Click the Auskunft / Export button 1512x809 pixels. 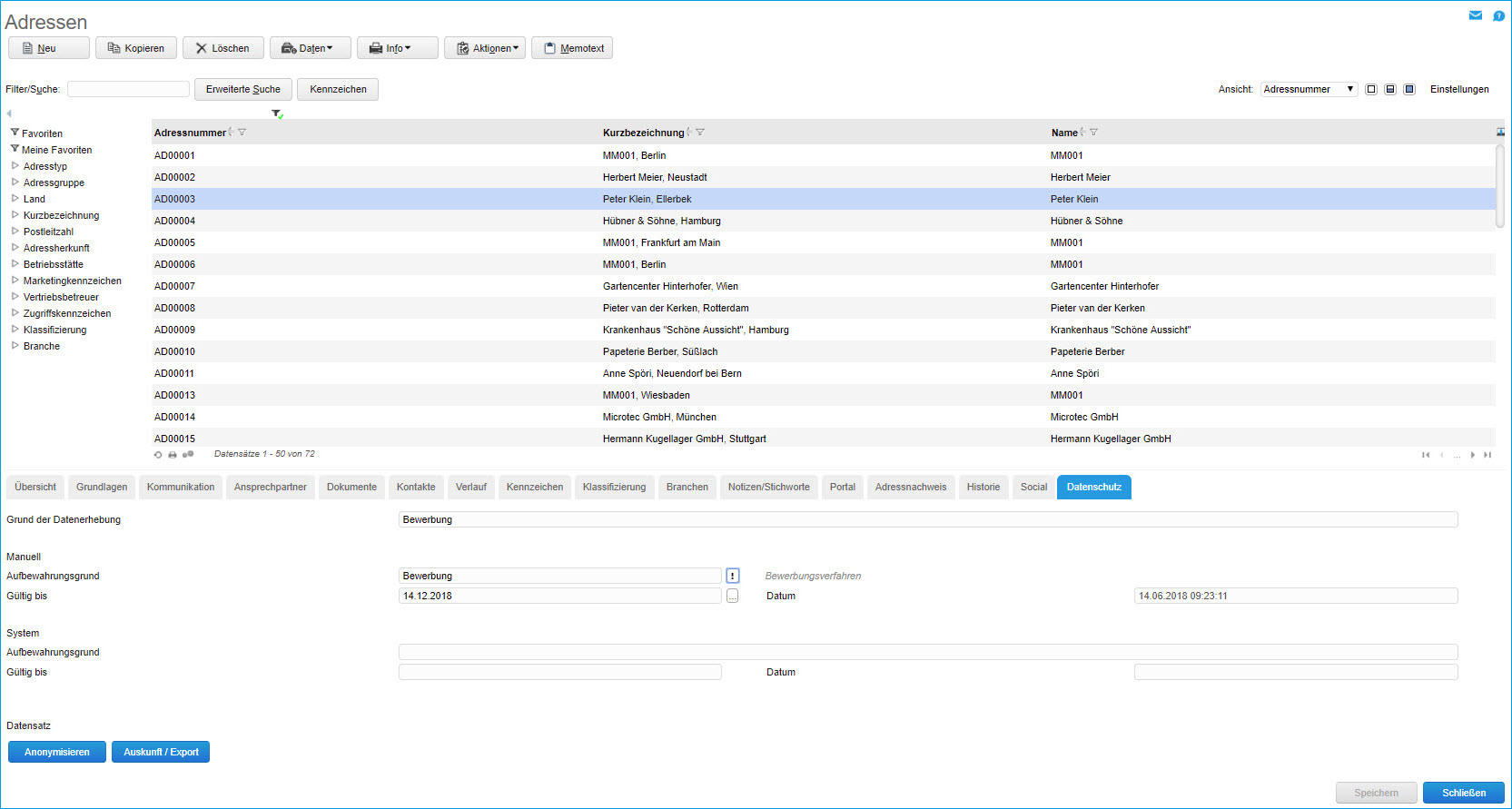[161, 752]
